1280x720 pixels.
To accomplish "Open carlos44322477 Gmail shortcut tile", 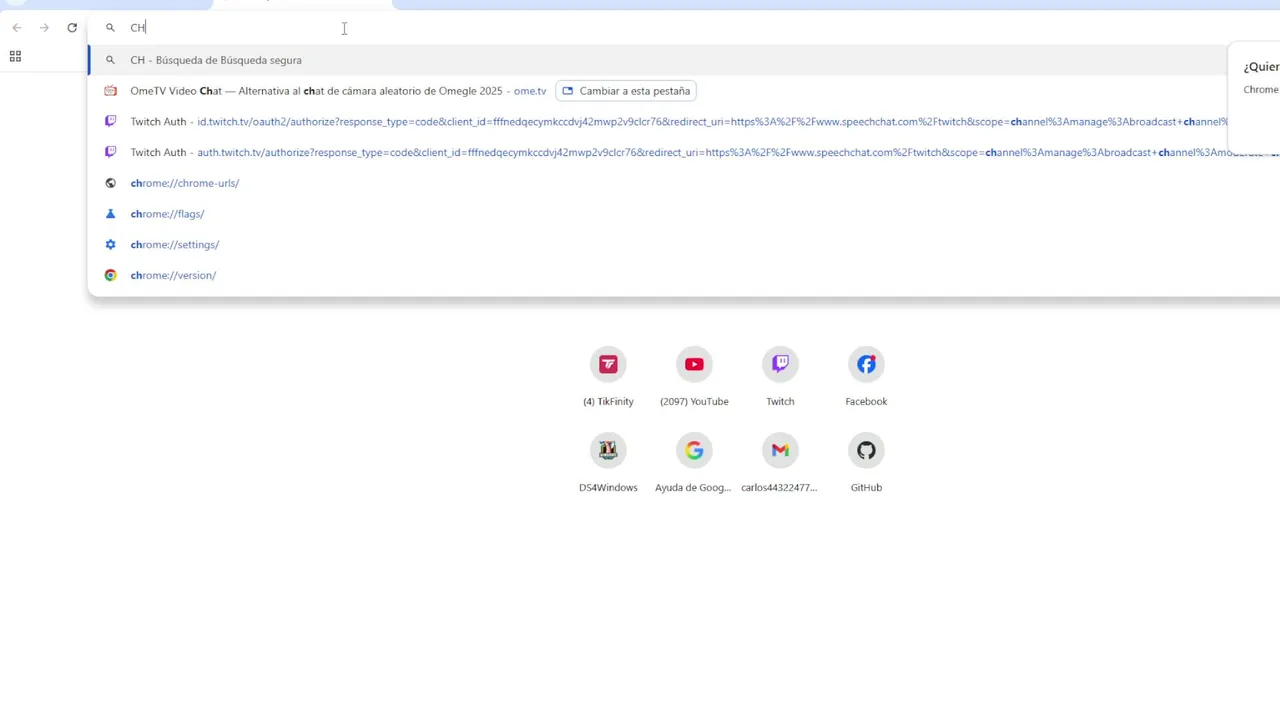I will [780, 463].
